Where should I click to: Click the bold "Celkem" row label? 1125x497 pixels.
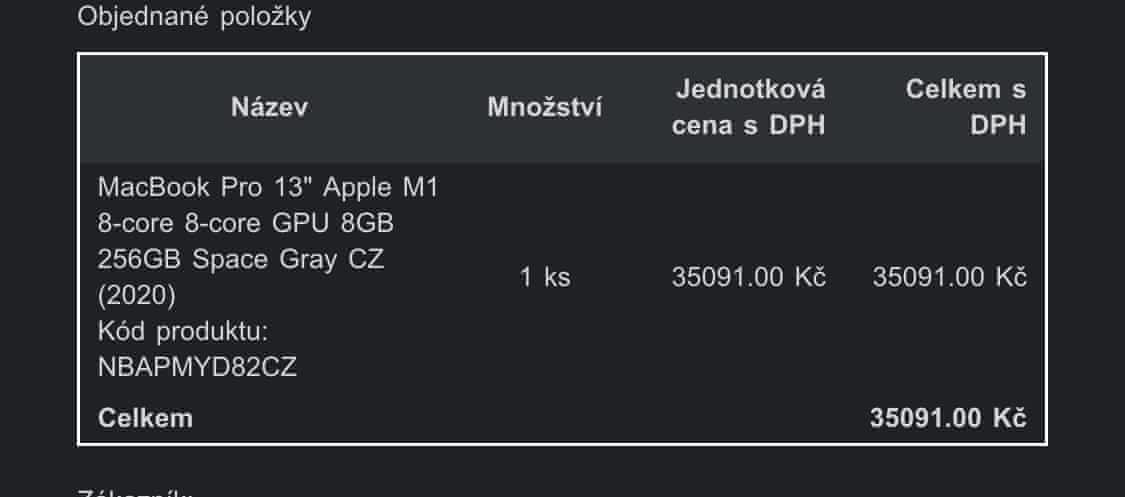(145, 418)
